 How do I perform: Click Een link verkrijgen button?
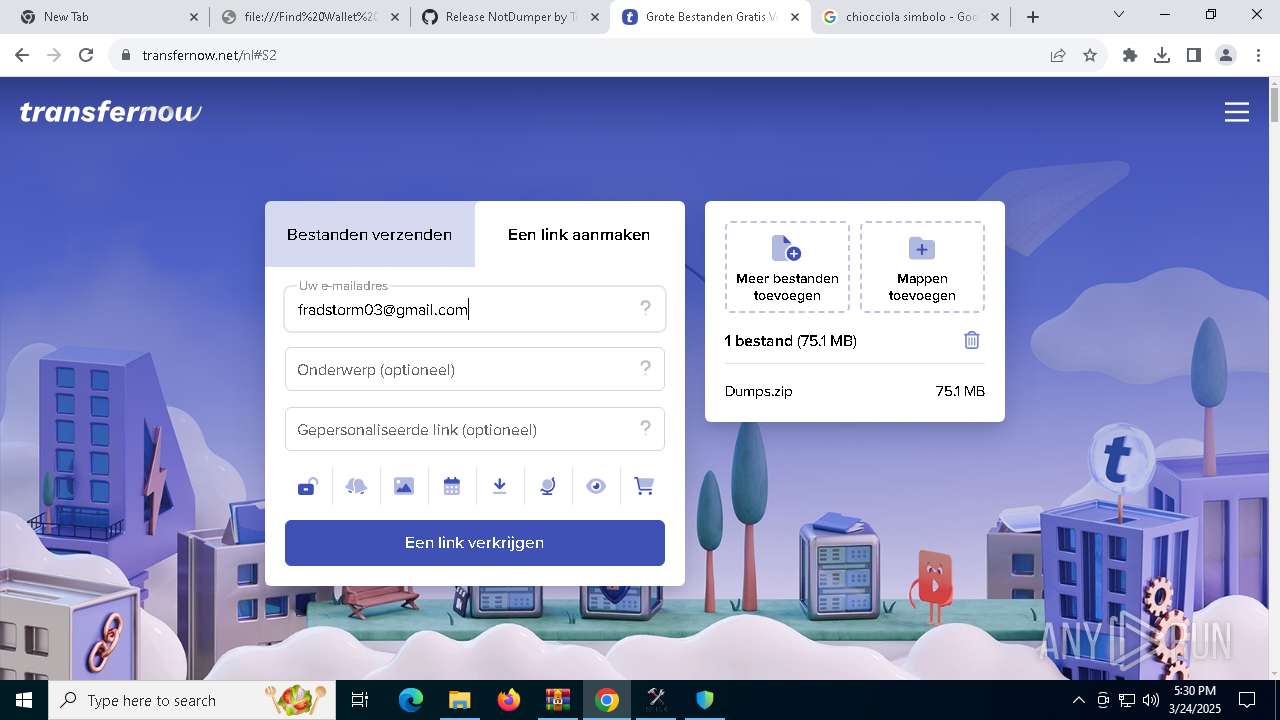pos(475,543)
